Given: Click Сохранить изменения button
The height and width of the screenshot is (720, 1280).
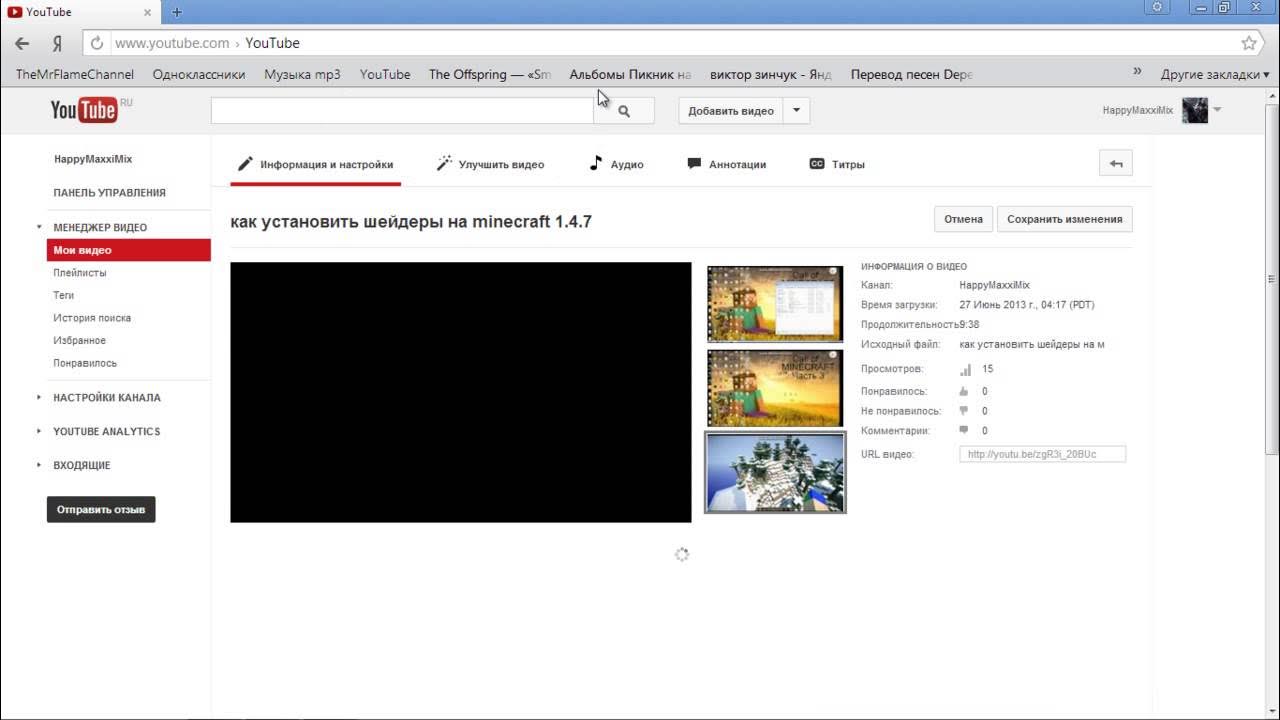Looking at the screenshot, I should (1065, 219).
